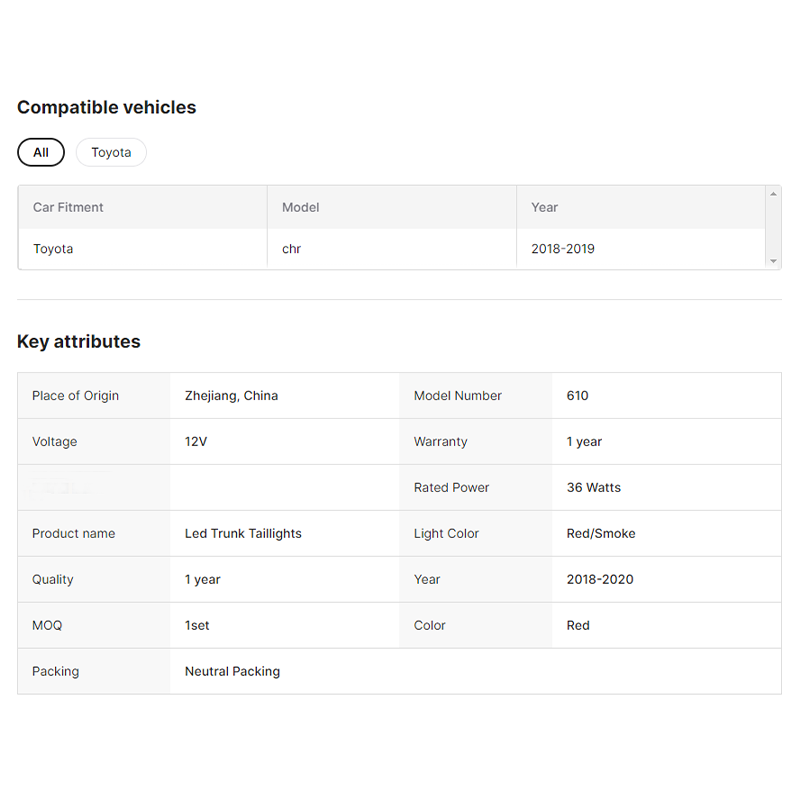Click the 2018-2020 year attribute value
800x800 pixels.
click(x=600, y=579)
